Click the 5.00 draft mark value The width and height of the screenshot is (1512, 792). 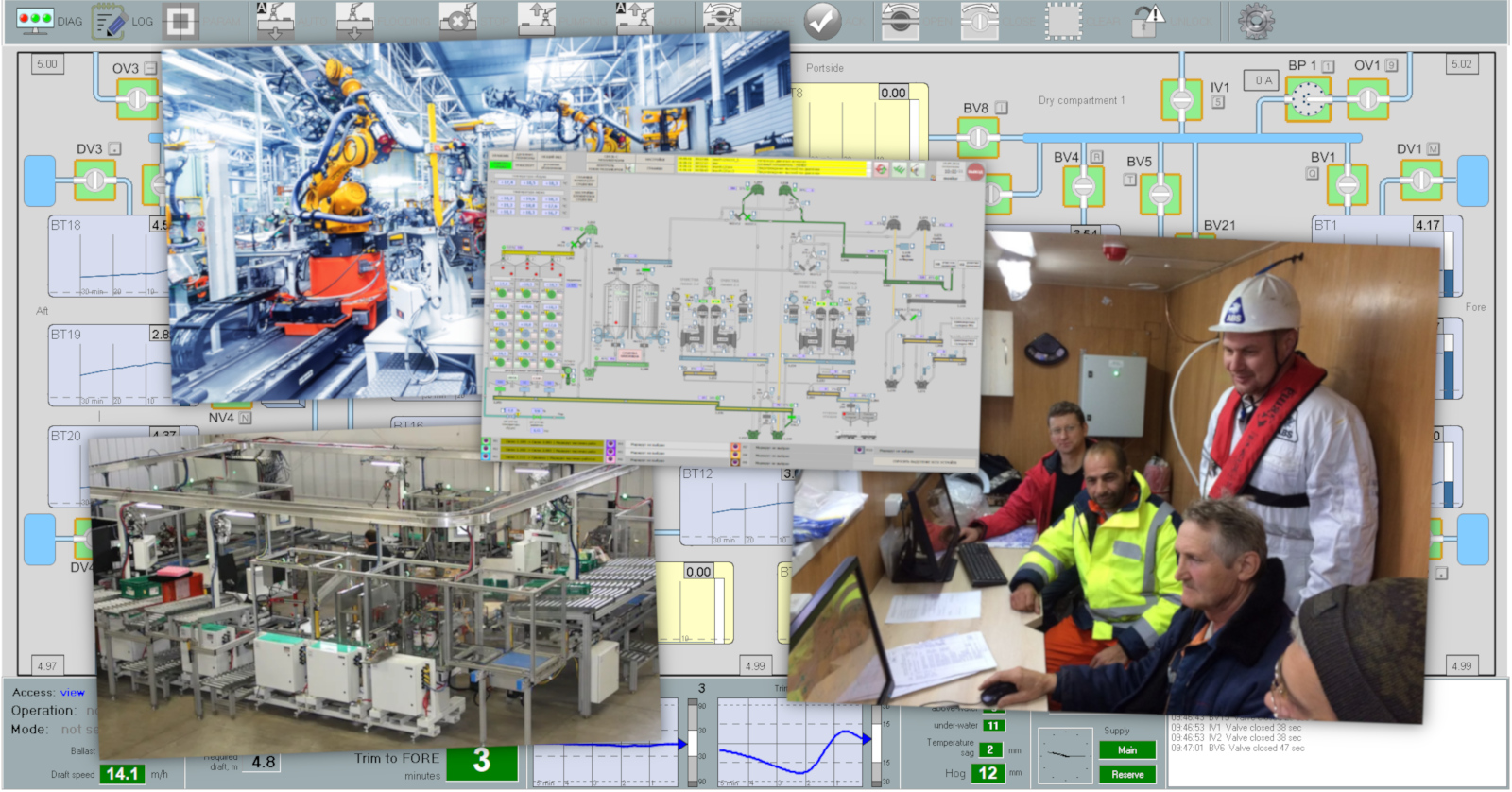coord(46,64)
